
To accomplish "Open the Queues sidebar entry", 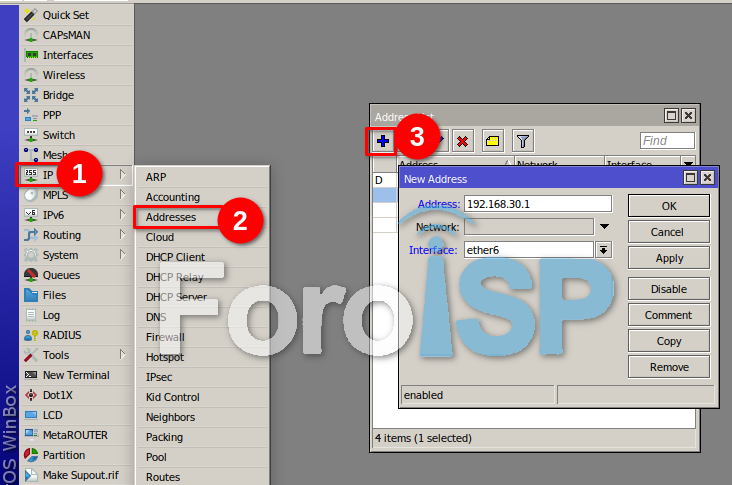I will coord(61,275).
